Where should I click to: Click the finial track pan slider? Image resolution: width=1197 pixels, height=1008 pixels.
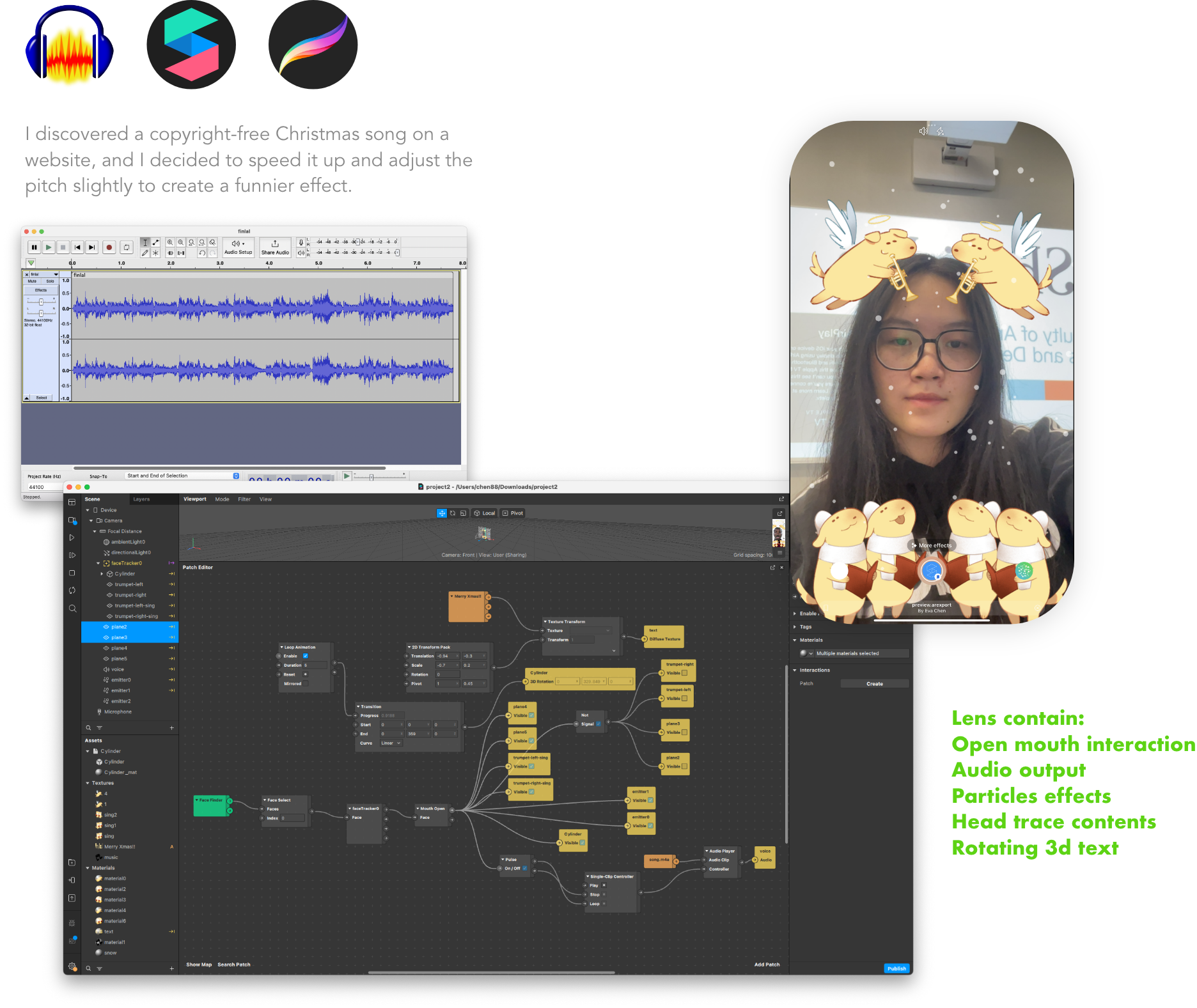pos(41,313)
